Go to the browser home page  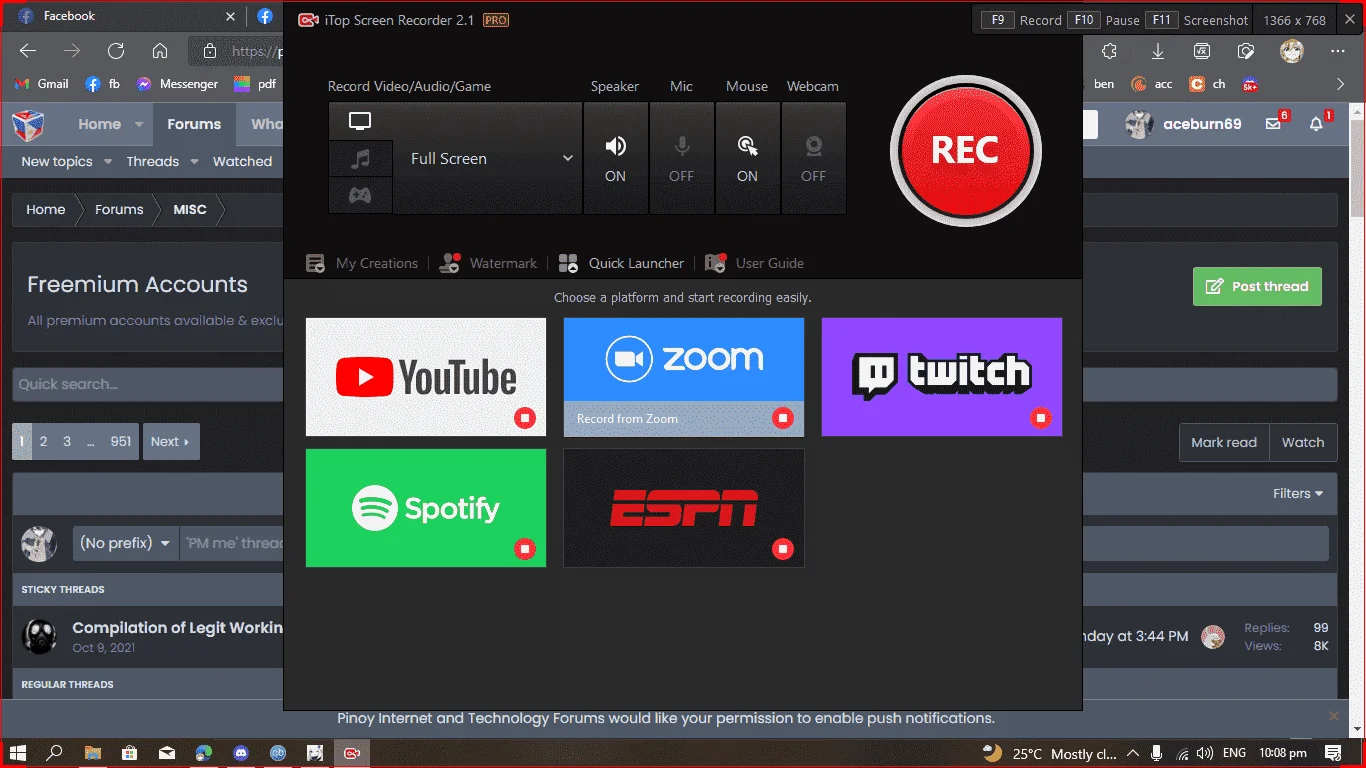coord(160,51)
